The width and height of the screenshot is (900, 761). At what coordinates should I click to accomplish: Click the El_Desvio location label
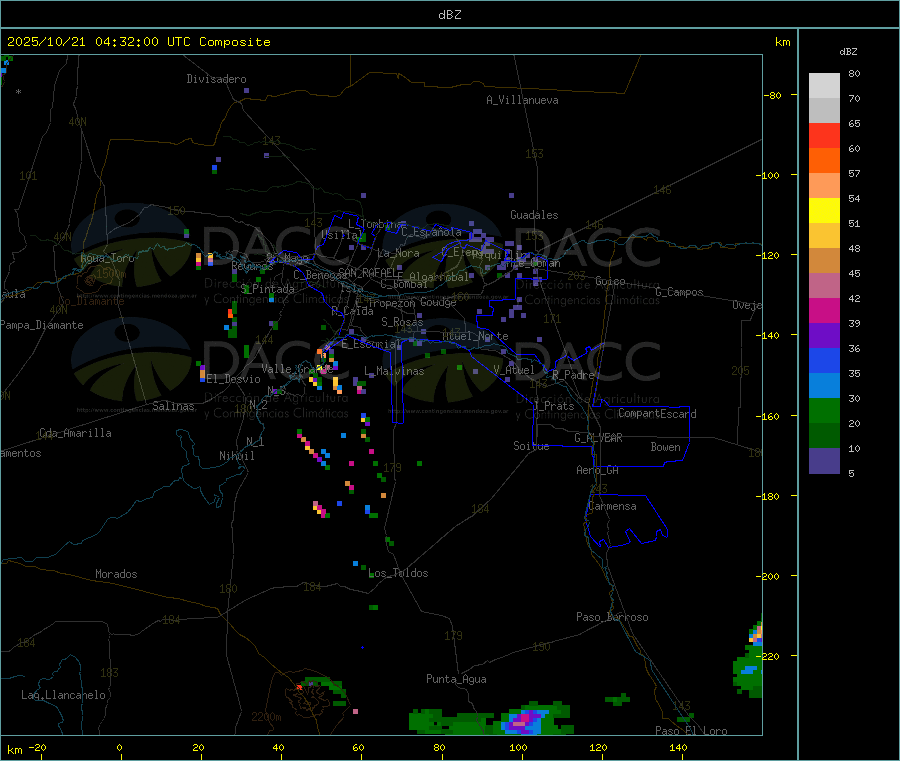234,379
